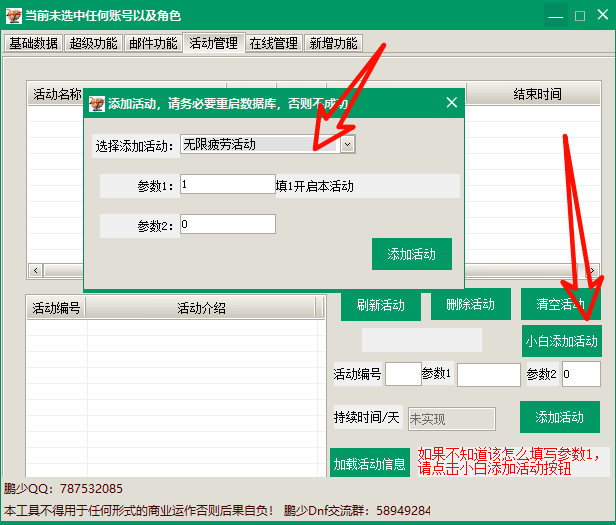Switch to the 基础数据 tab
This screenshot has height=525, width=616.
pos(33,43)
